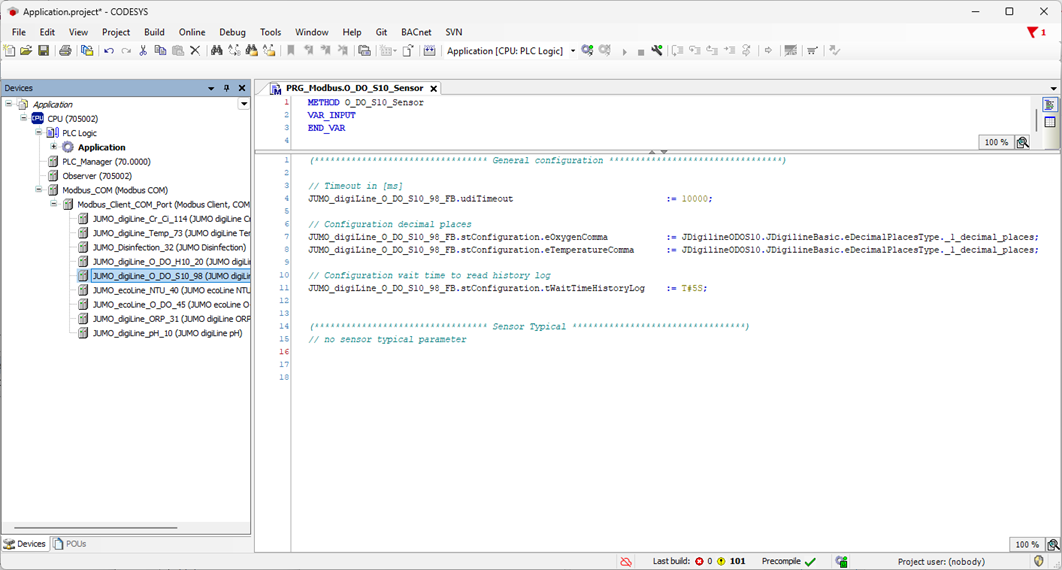This screenshot has width=1062, height=570.
Task: Click the zoom magnifier at editor bottom
Action: coord(1053,544)
